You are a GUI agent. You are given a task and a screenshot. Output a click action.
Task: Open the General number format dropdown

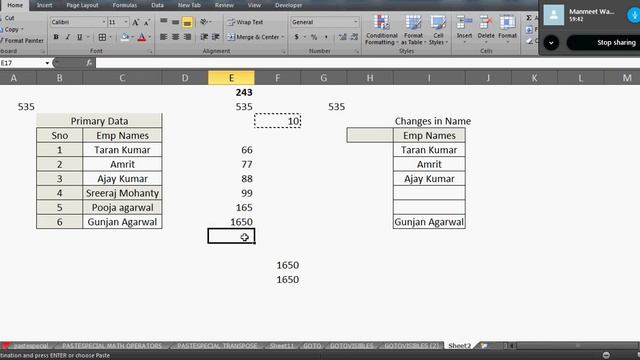tap(356, 22)
